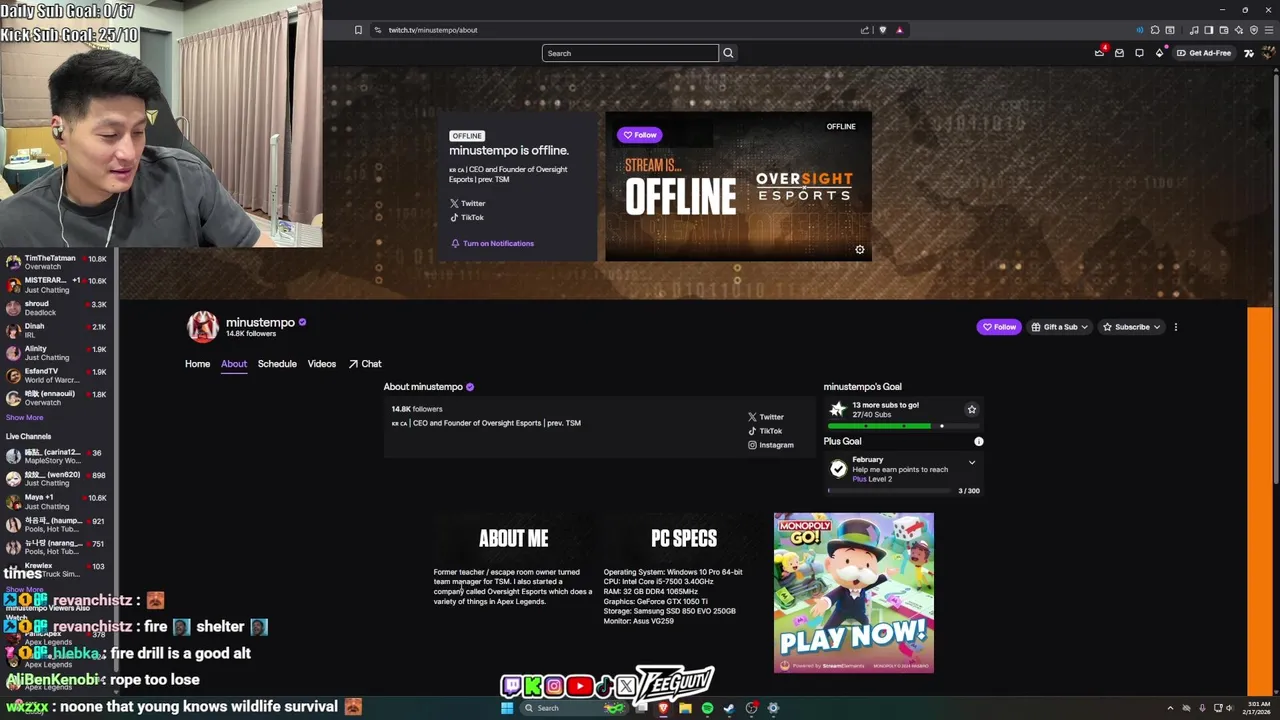
Task: Bookmark this page with the bookmark icon
Action: (x=358, y=30)
